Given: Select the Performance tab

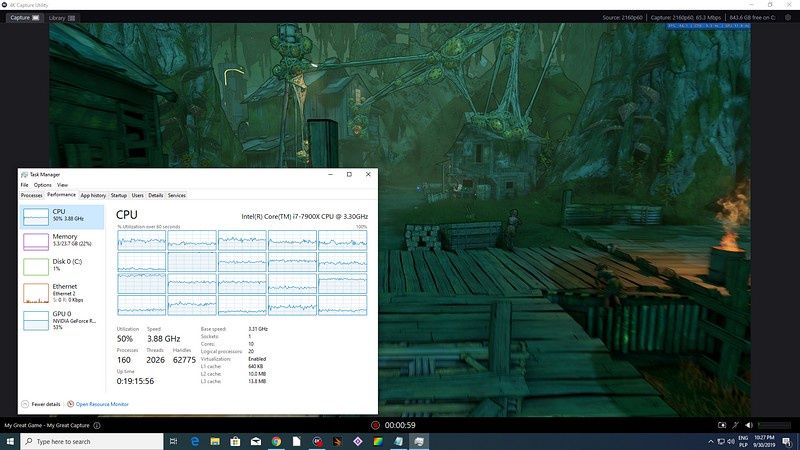Looking at the screenshot, I should (61, 195).
